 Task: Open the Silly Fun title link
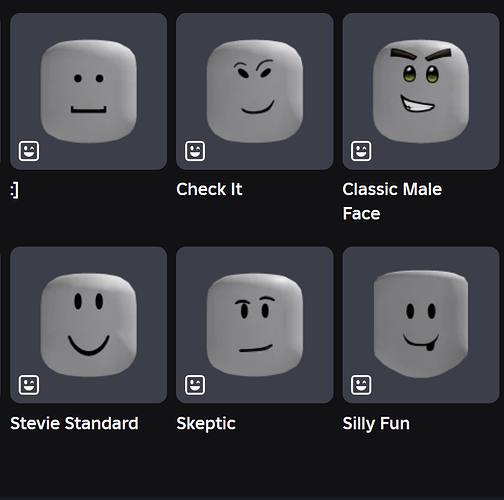tap(376, 424)
